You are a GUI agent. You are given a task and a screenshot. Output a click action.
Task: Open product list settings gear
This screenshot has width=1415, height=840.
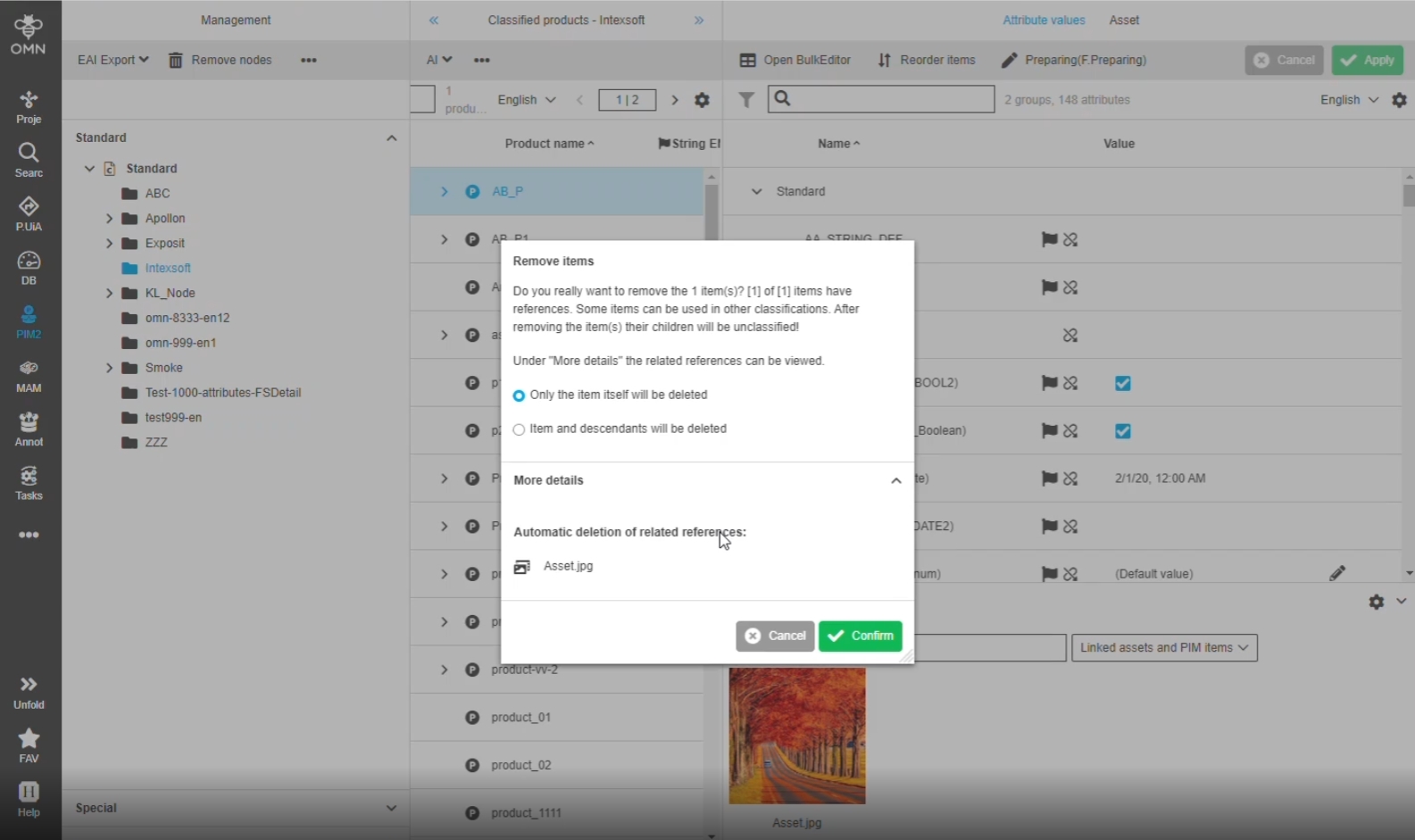pyautogui.click(x=702, y=100)
